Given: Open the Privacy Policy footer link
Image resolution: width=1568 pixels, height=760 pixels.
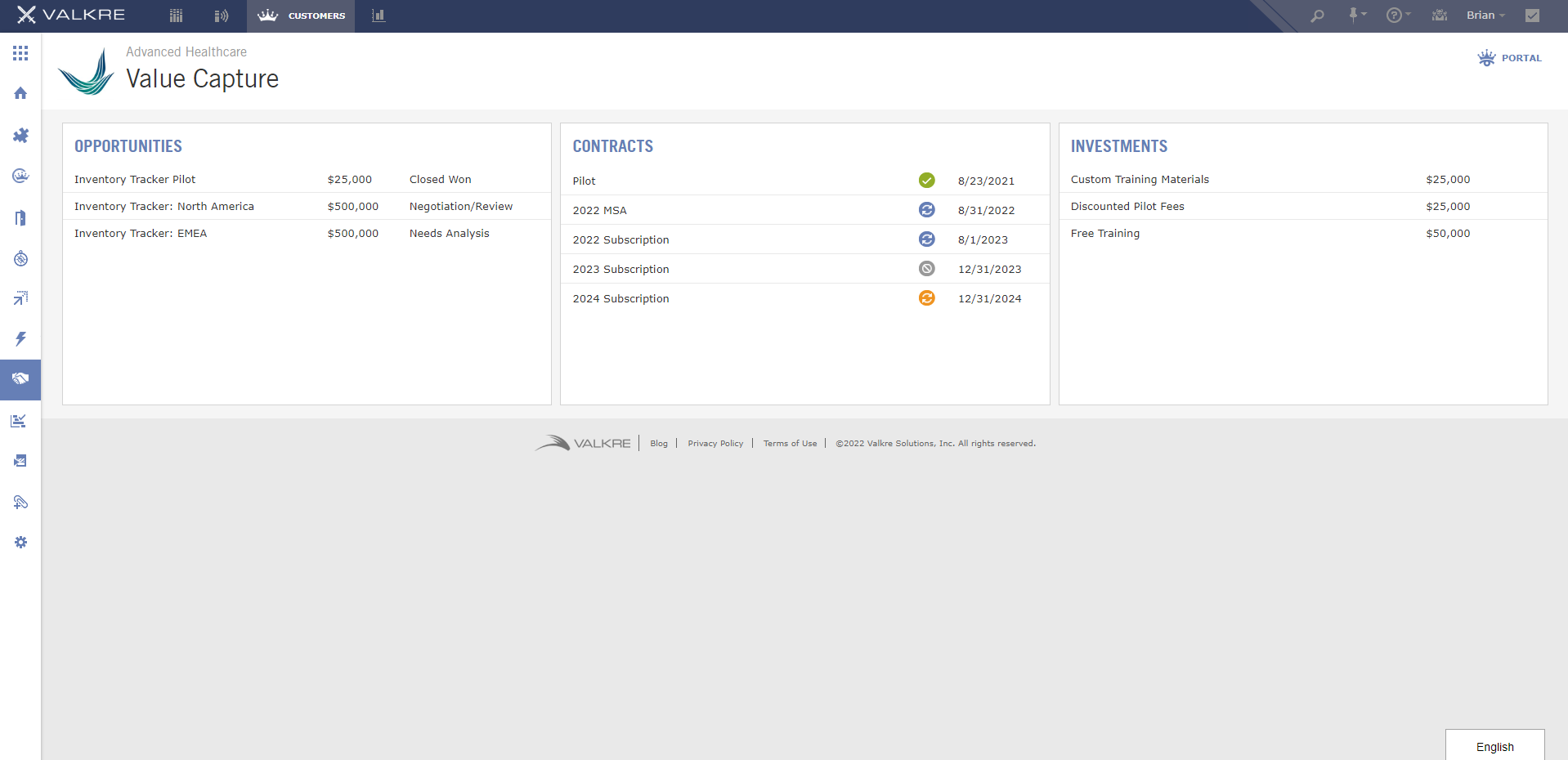Looking at the screenshot, I should pyautogui.click(x=715, y=444).
